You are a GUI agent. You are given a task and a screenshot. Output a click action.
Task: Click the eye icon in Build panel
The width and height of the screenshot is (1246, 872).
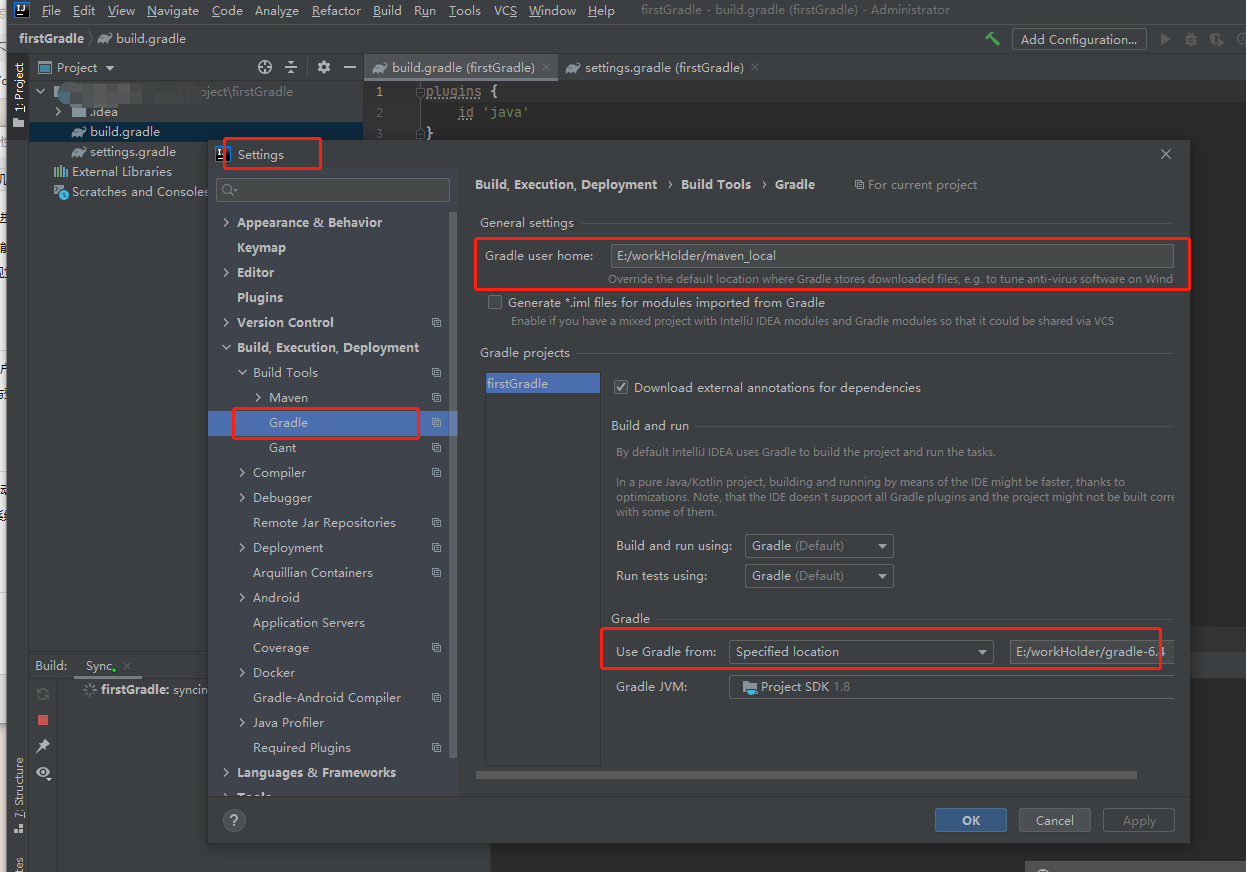click(x=43, y=773)
